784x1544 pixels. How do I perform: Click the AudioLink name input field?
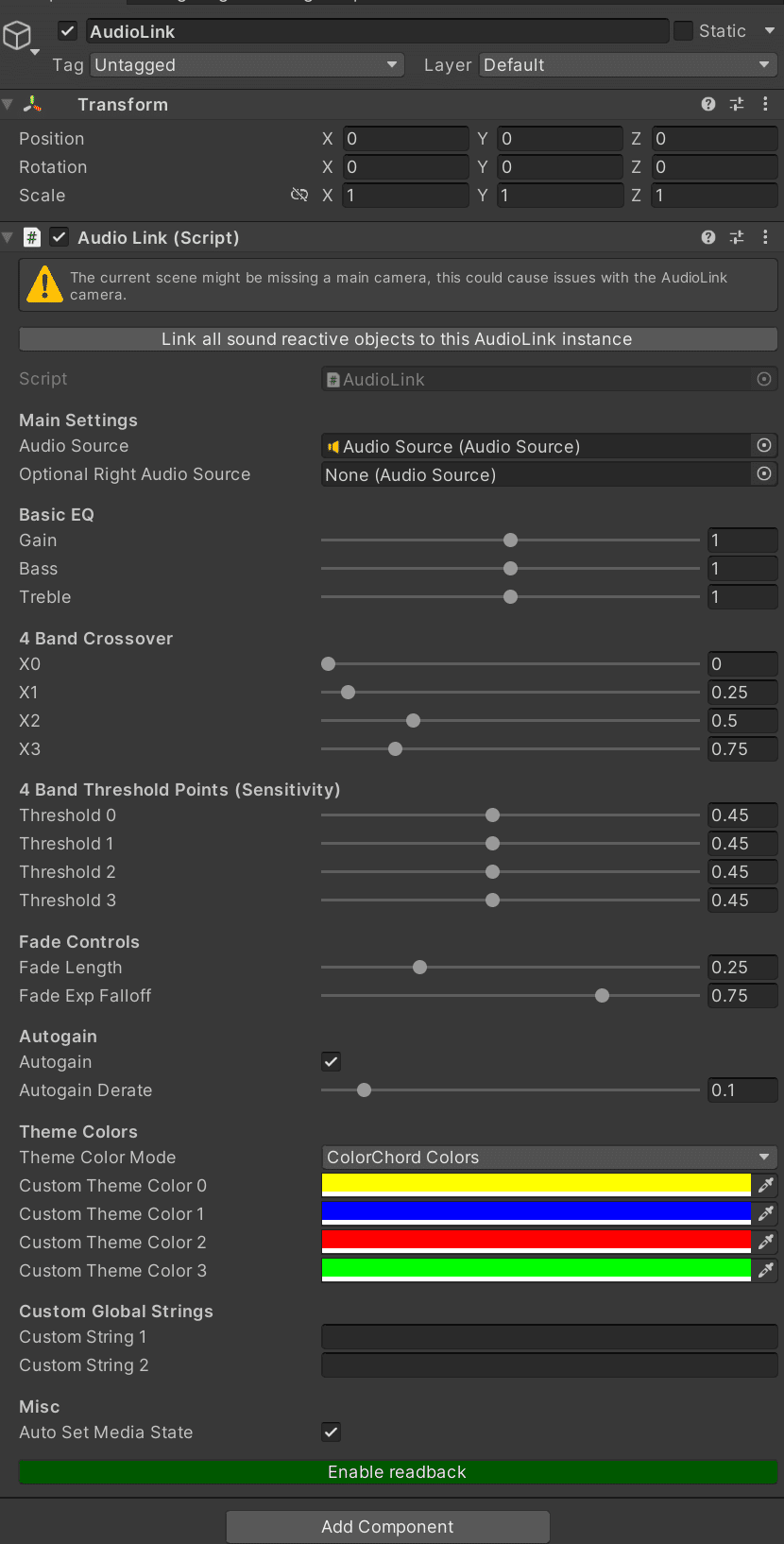pyautogui.click(x=377, y=30)
